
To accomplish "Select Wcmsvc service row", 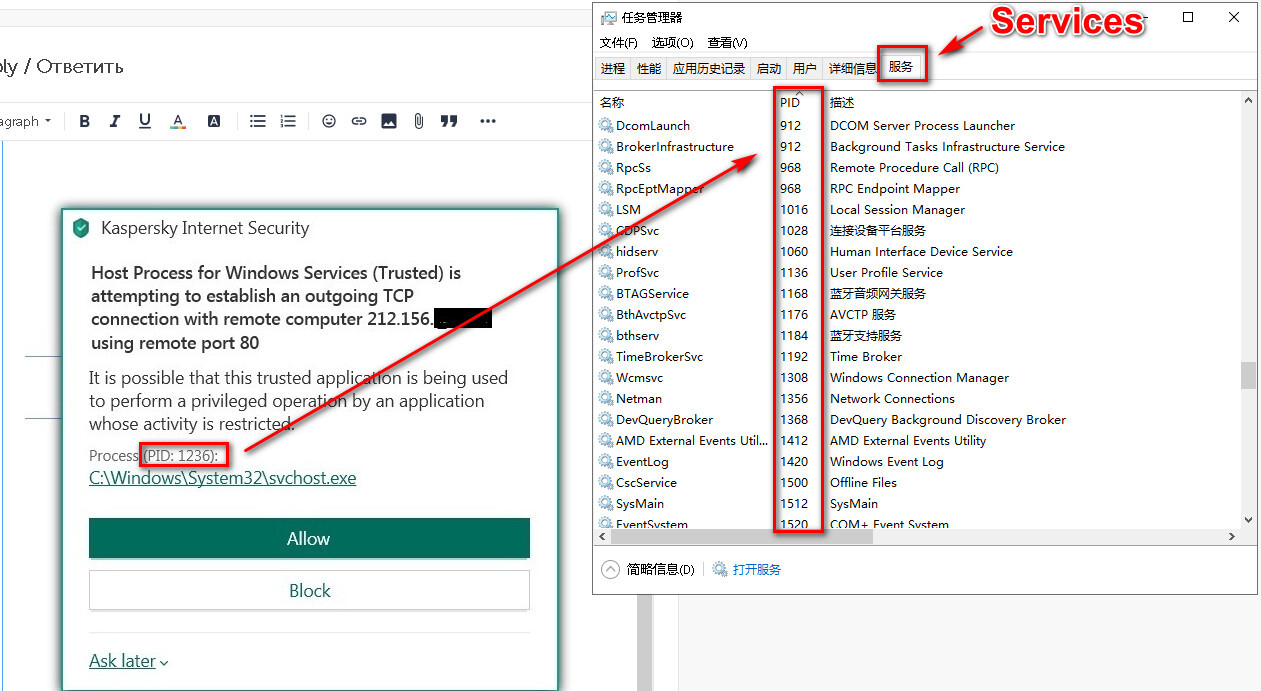I will tap(918, 377).
